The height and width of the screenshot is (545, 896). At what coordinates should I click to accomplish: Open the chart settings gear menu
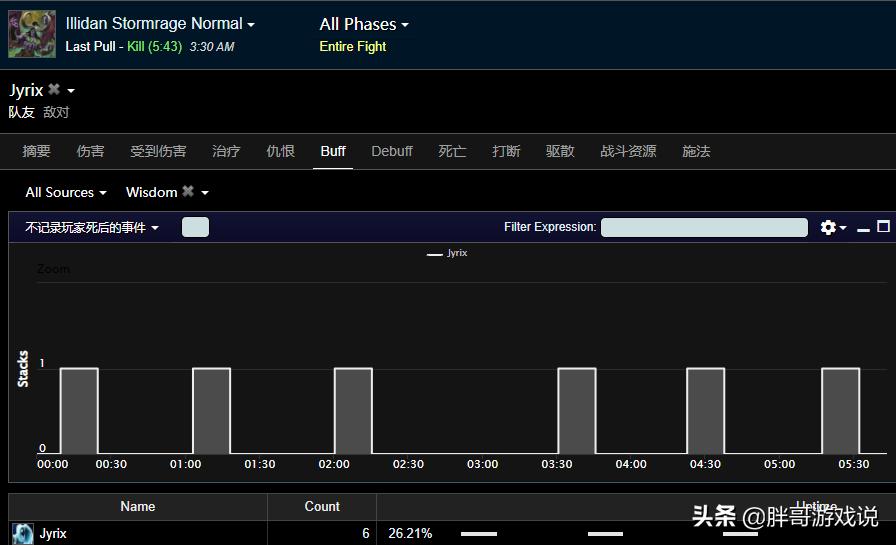coord(831,228)
